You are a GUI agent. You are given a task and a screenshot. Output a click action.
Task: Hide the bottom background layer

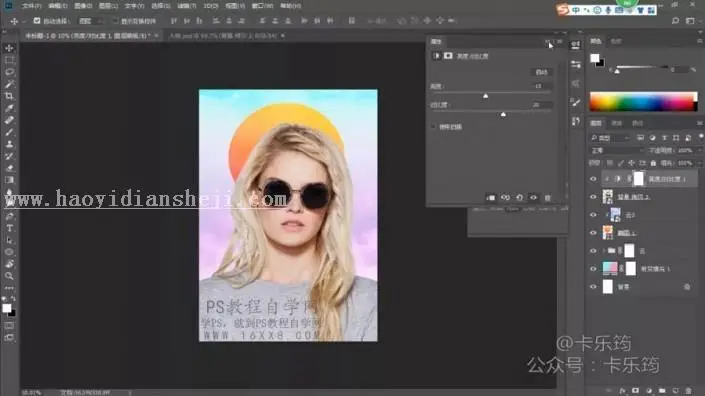click(x=593, y=287)
